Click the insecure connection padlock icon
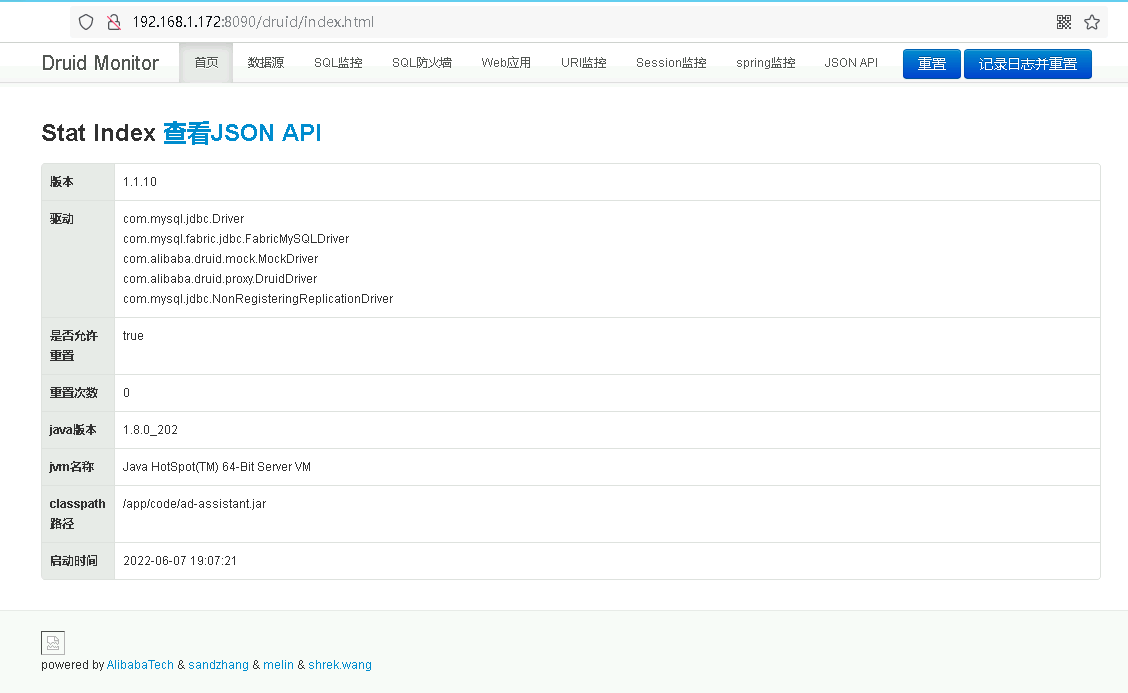1128x693 pixels. [x=114, y=22]
